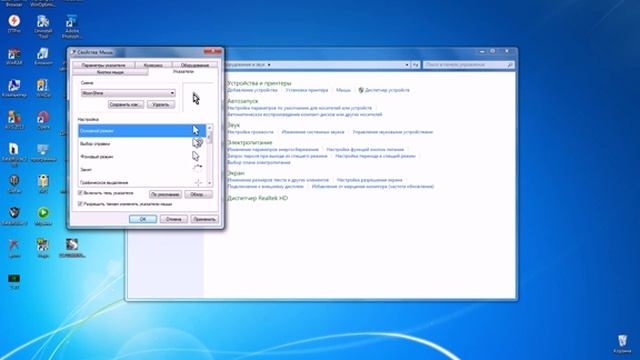The image size is (640, 360).
Task: Open the Установка принтера link
Action: [307, 90]
